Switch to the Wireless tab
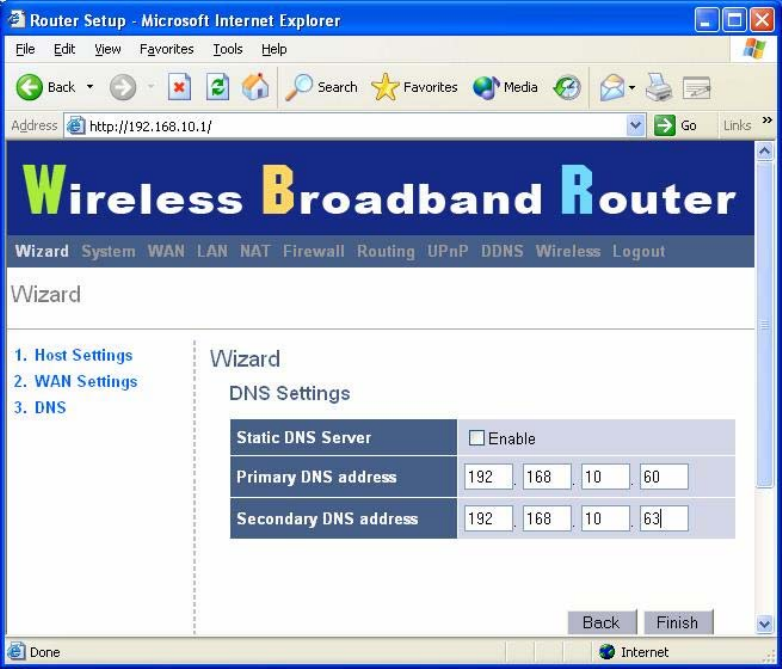The image size is (782, 669). pyautogui.click(x=568, y=251)
